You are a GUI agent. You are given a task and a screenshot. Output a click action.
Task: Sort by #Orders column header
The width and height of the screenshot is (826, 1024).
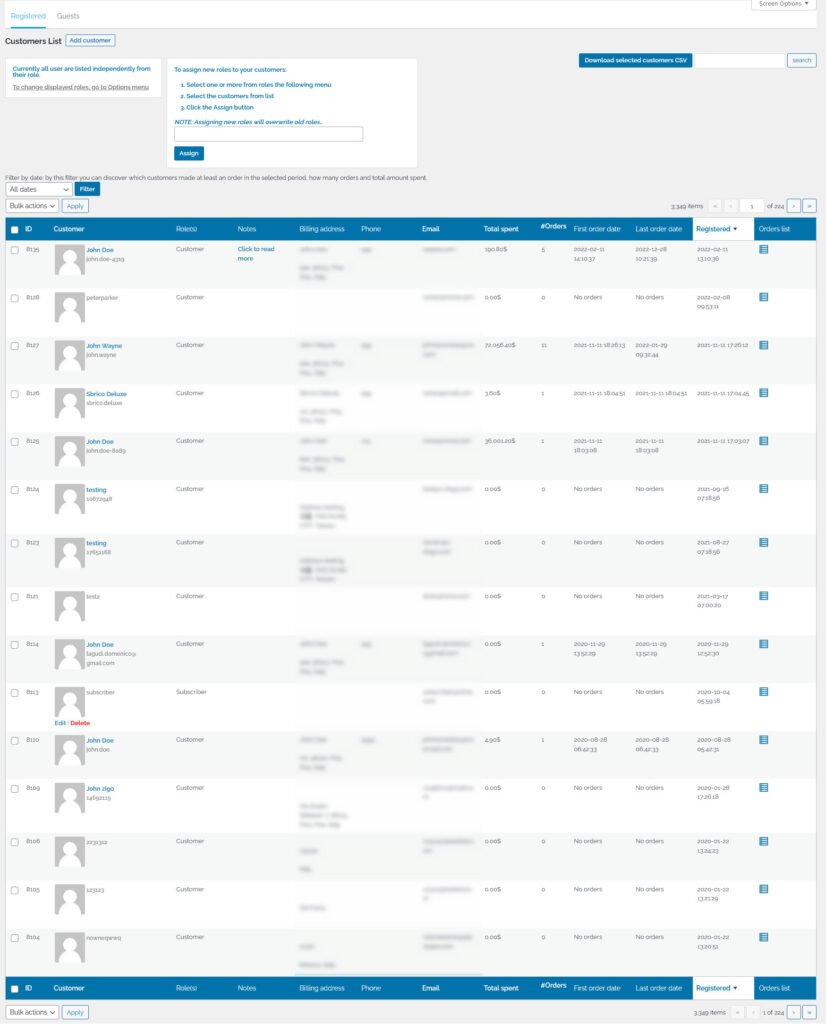pyautogui.click(x=553, y=226)
